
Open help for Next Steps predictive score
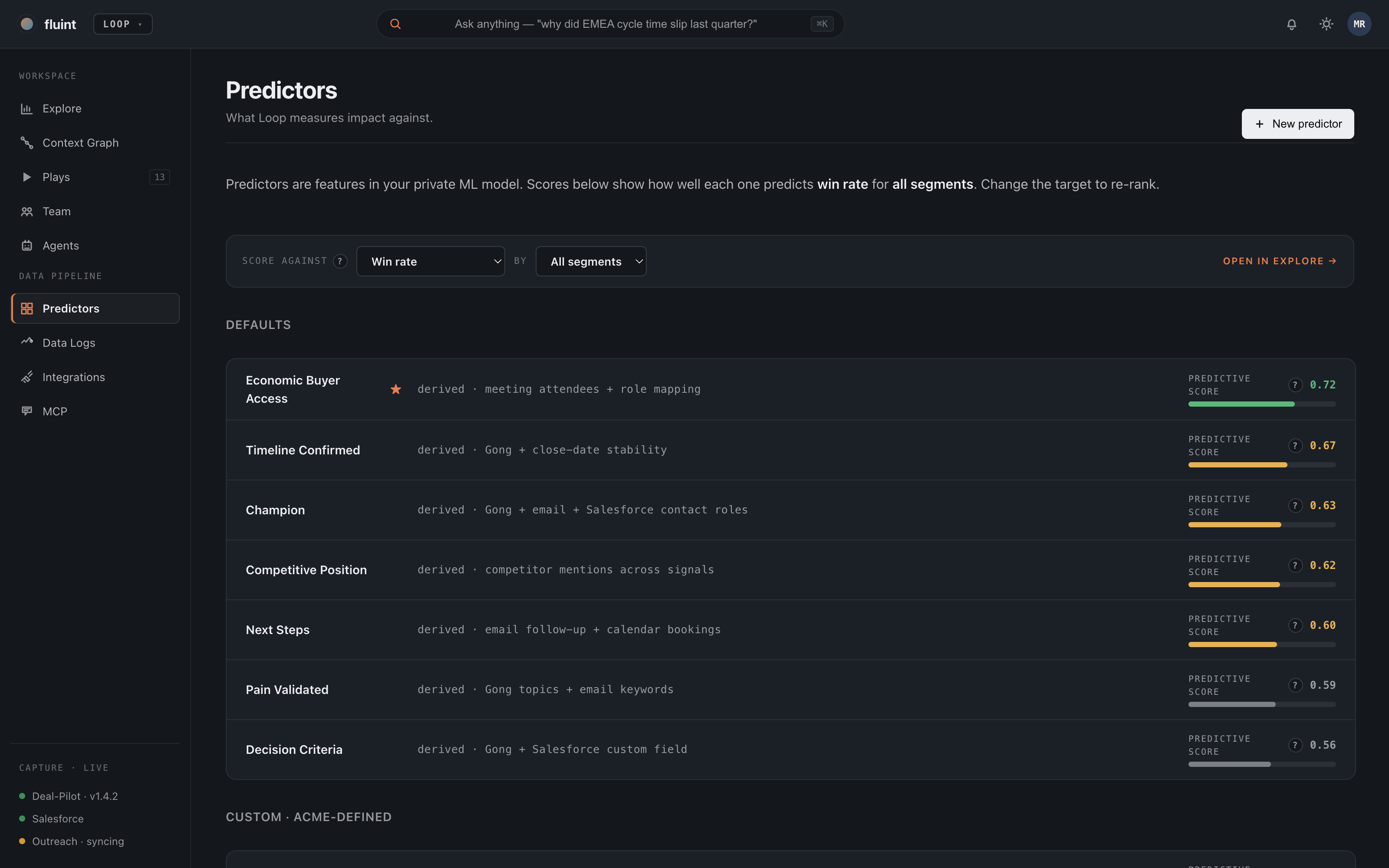tap(1295, 625)
